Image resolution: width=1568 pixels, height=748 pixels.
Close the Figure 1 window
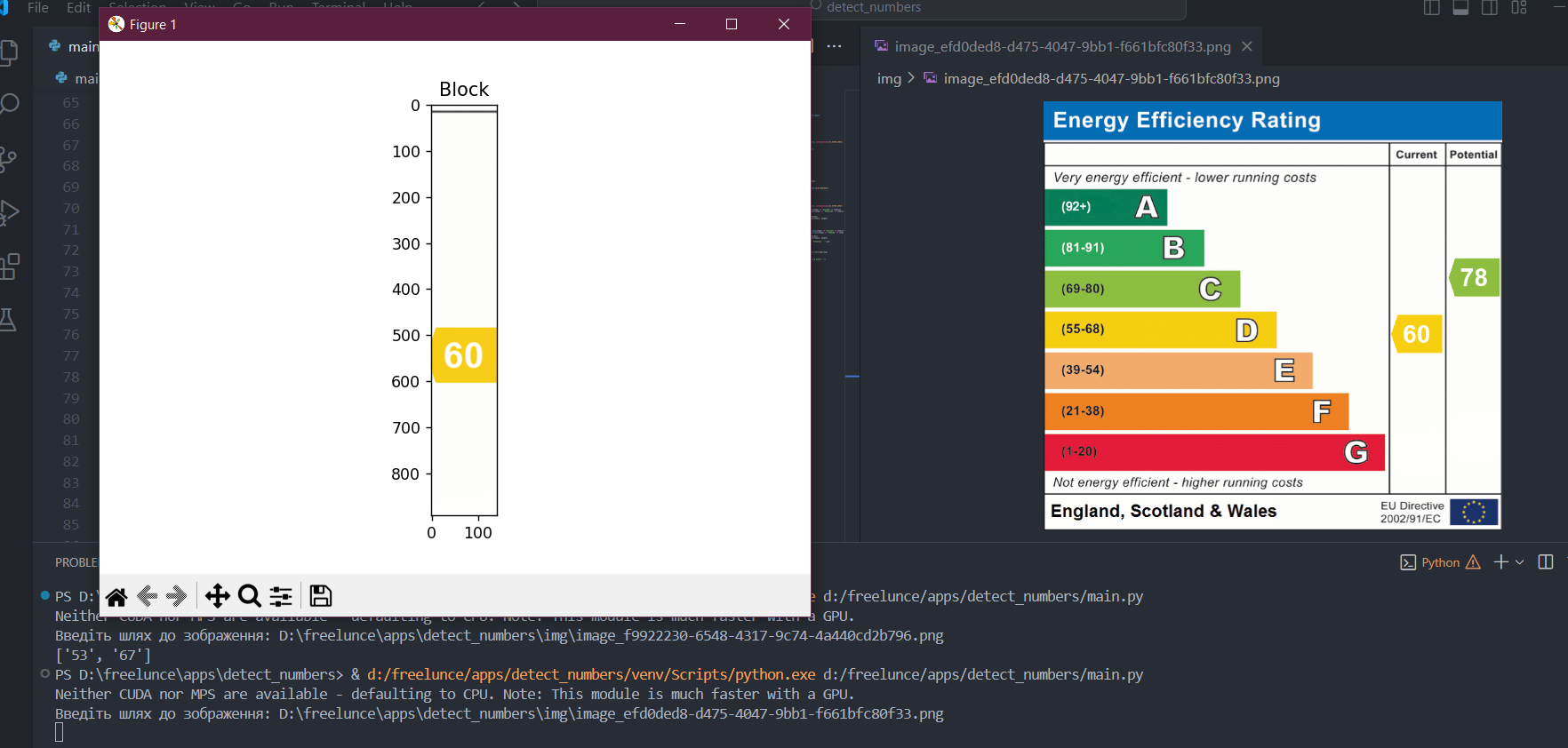point(784,24)
